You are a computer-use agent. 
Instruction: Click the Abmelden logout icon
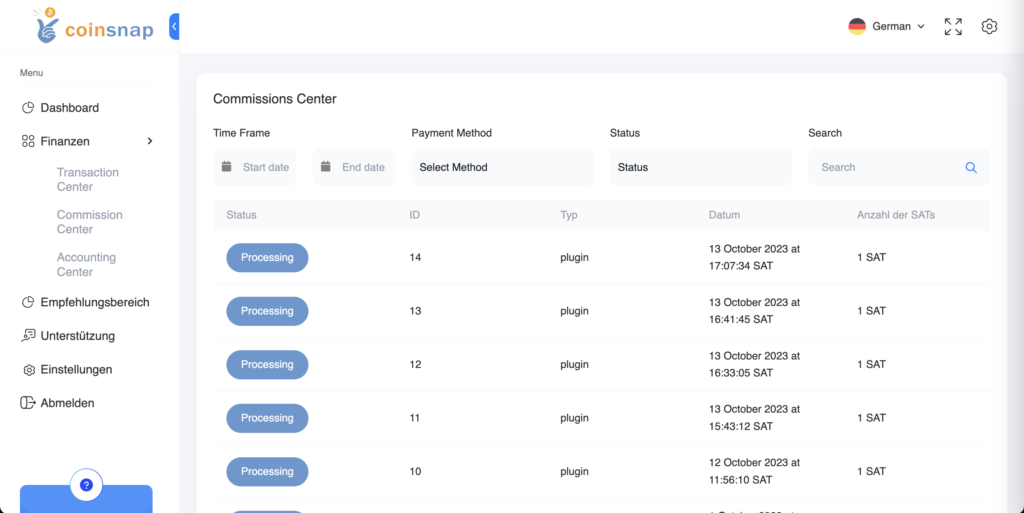tap(28, 403)
